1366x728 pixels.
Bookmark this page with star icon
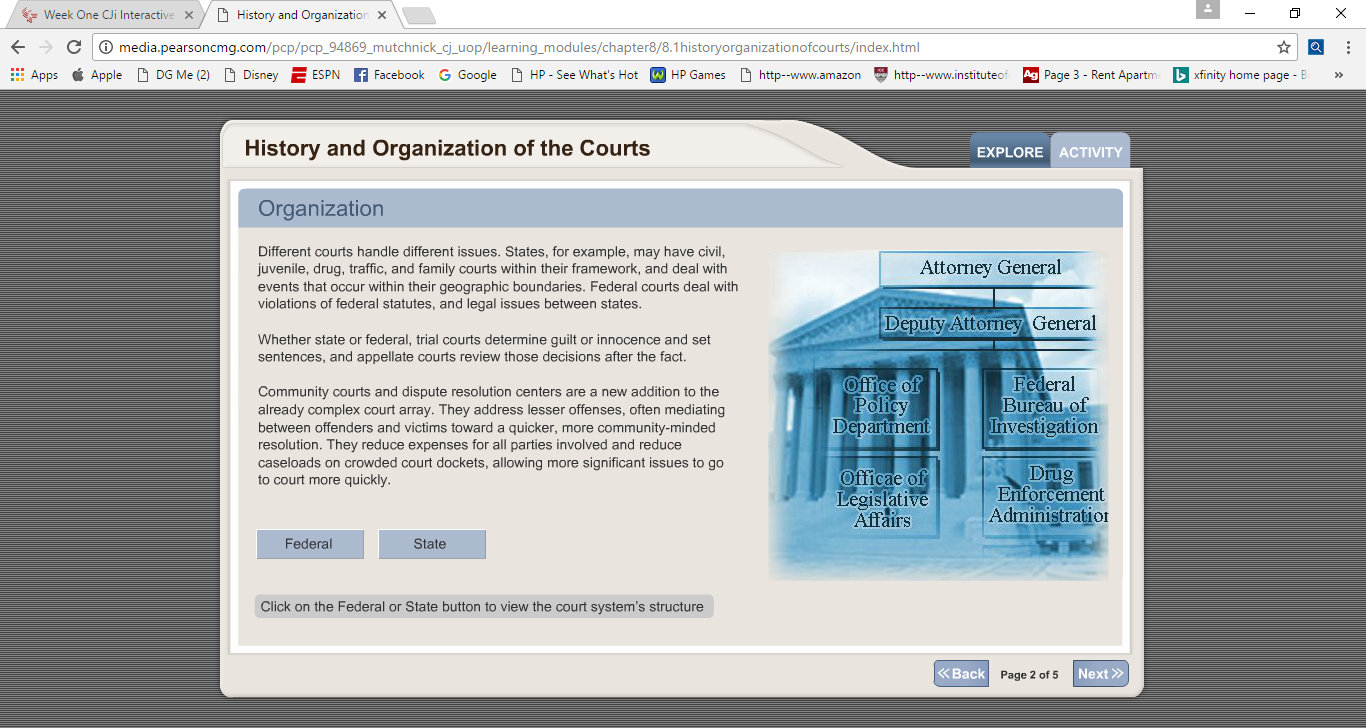pos(1283,47)
